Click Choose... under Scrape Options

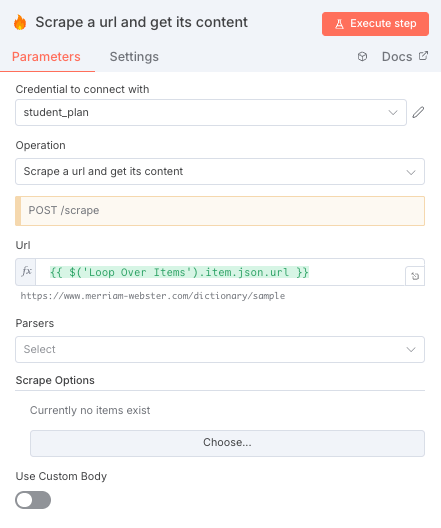[x=227, y=443]
